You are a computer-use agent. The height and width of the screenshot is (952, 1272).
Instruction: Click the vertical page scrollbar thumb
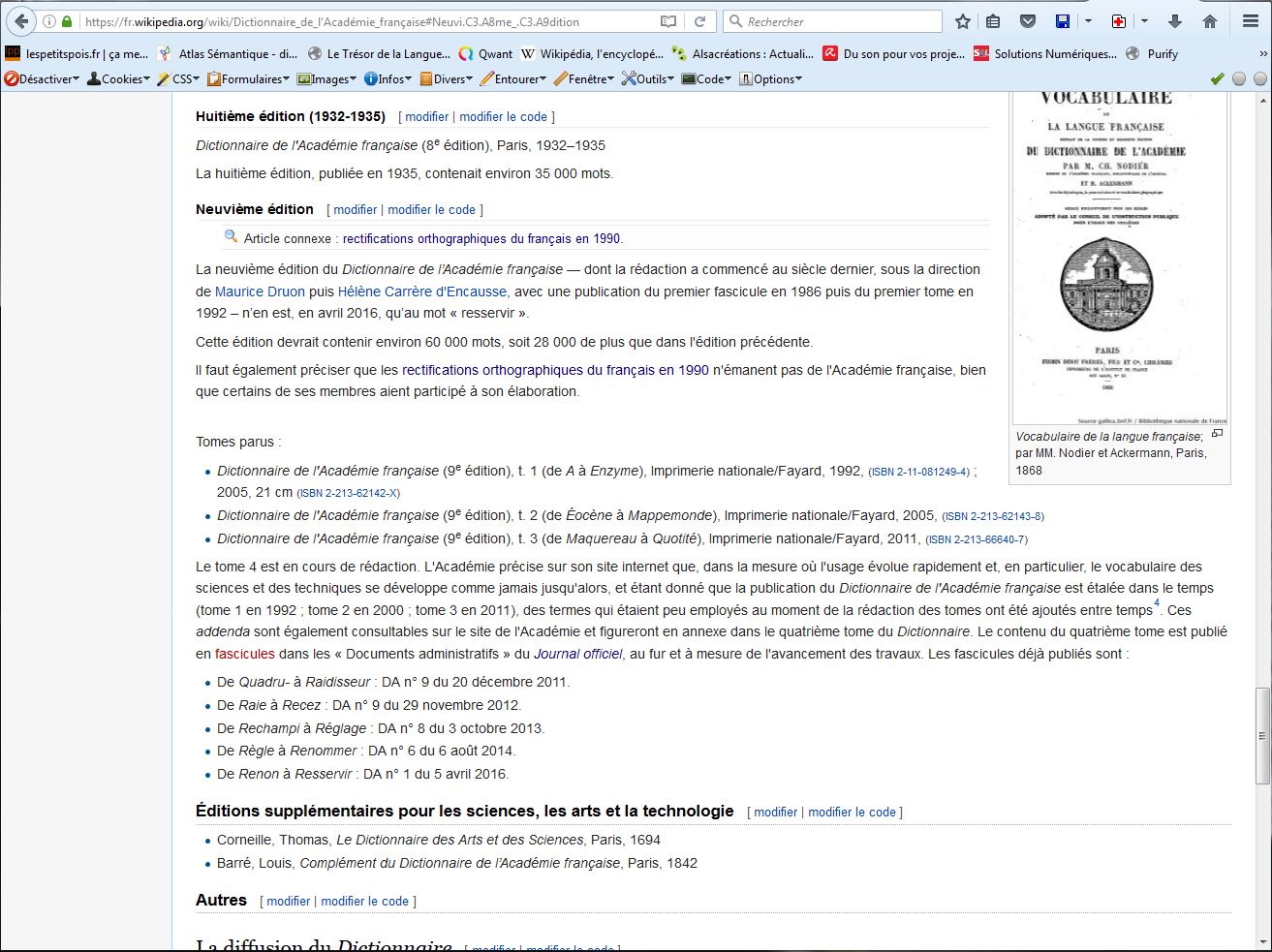tap(1262, 736)
